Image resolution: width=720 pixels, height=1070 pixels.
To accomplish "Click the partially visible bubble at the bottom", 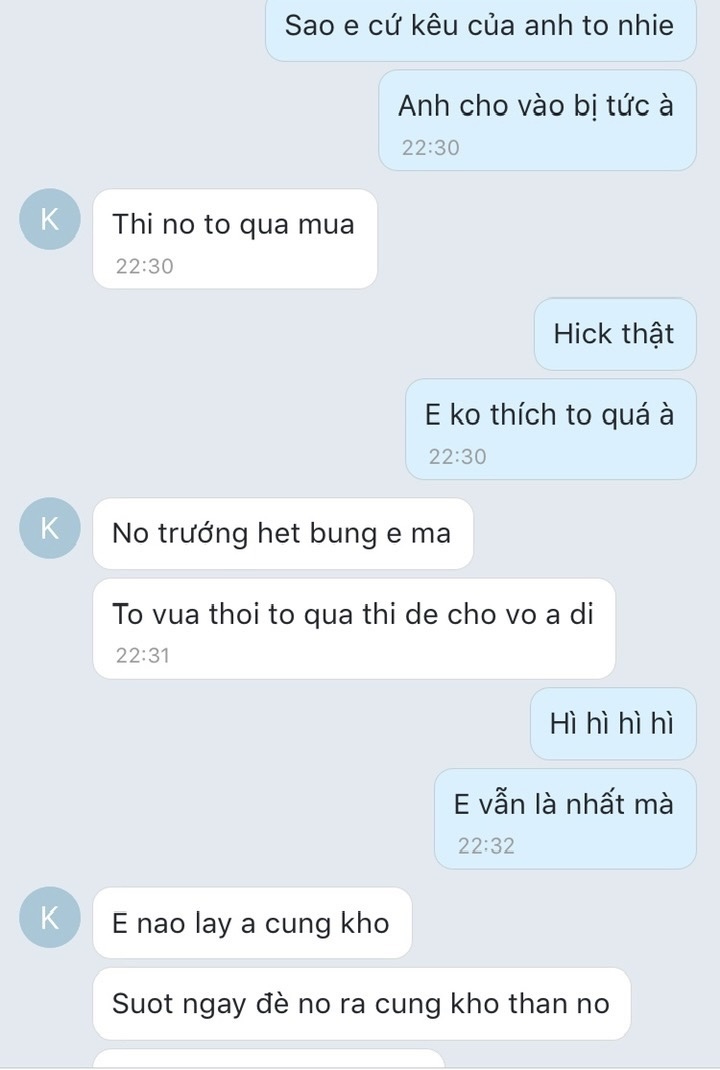I will click(x=268, y=1058).
